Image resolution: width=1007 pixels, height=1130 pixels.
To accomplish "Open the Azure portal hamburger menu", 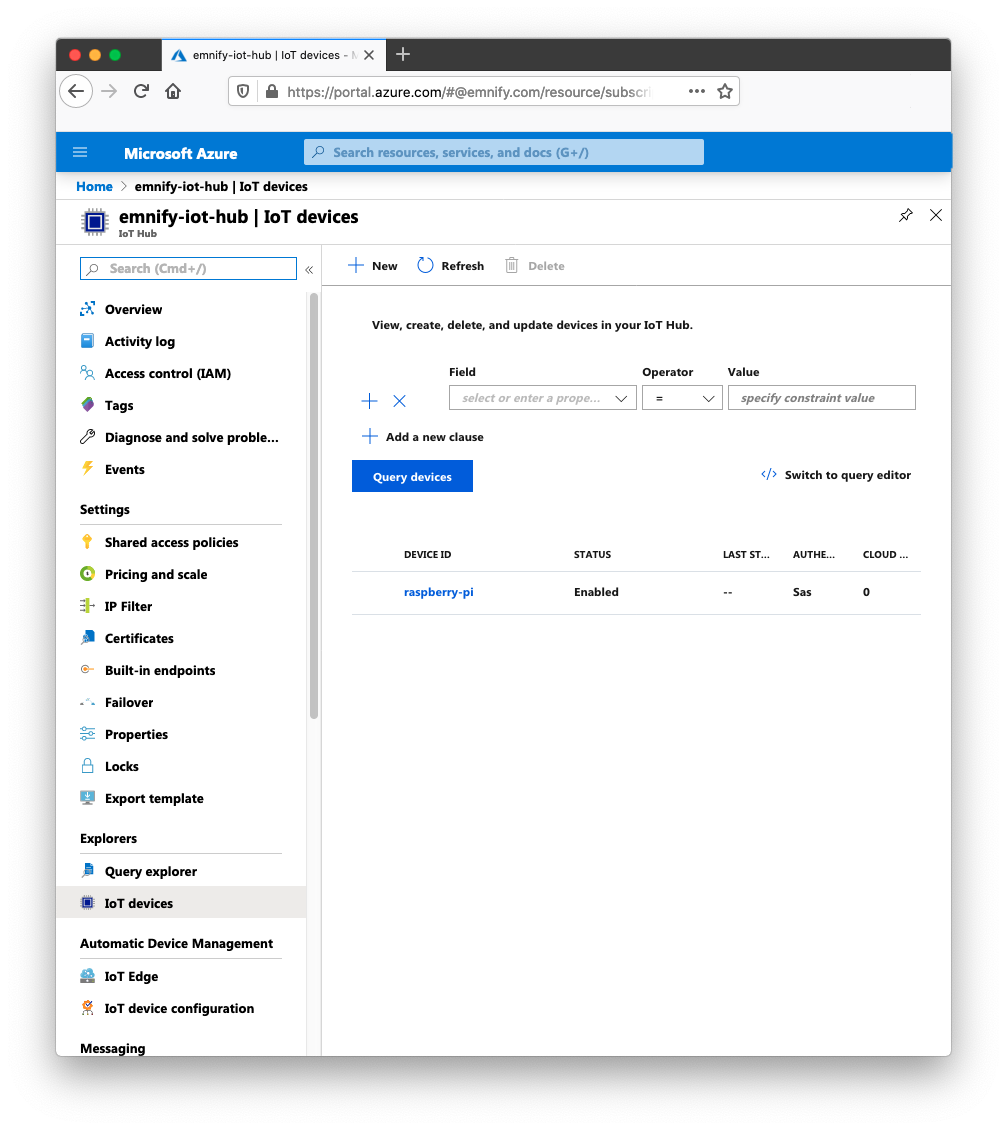I will [80, 152].
